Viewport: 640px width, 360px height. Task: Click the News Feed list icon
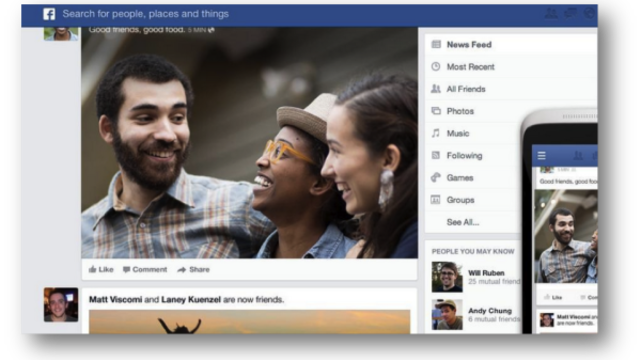(x=436, y=44)
